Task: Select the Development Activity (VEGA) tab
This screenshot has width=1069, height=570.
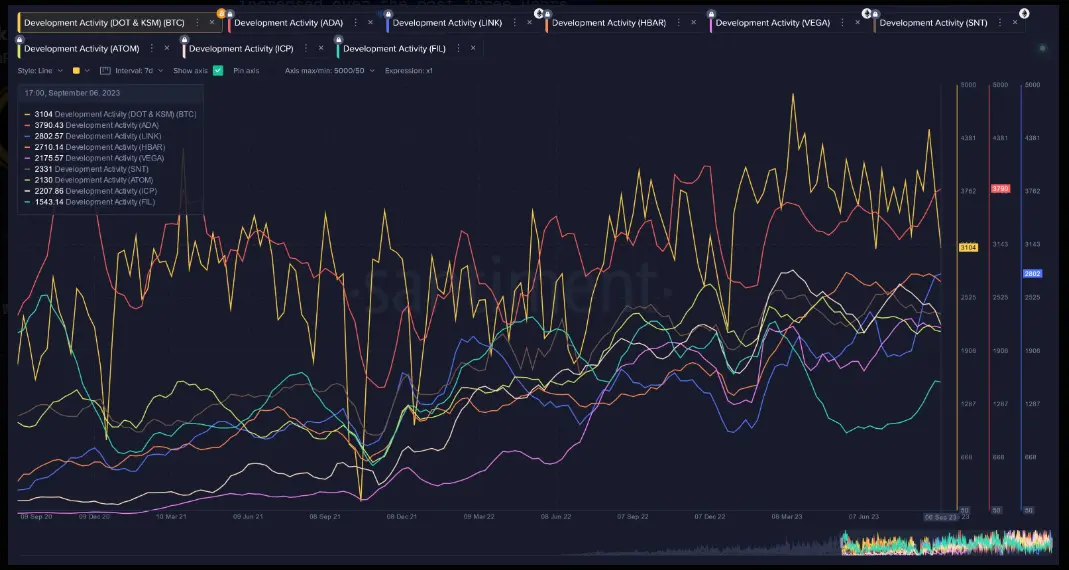Action: [x=772, y=22]
